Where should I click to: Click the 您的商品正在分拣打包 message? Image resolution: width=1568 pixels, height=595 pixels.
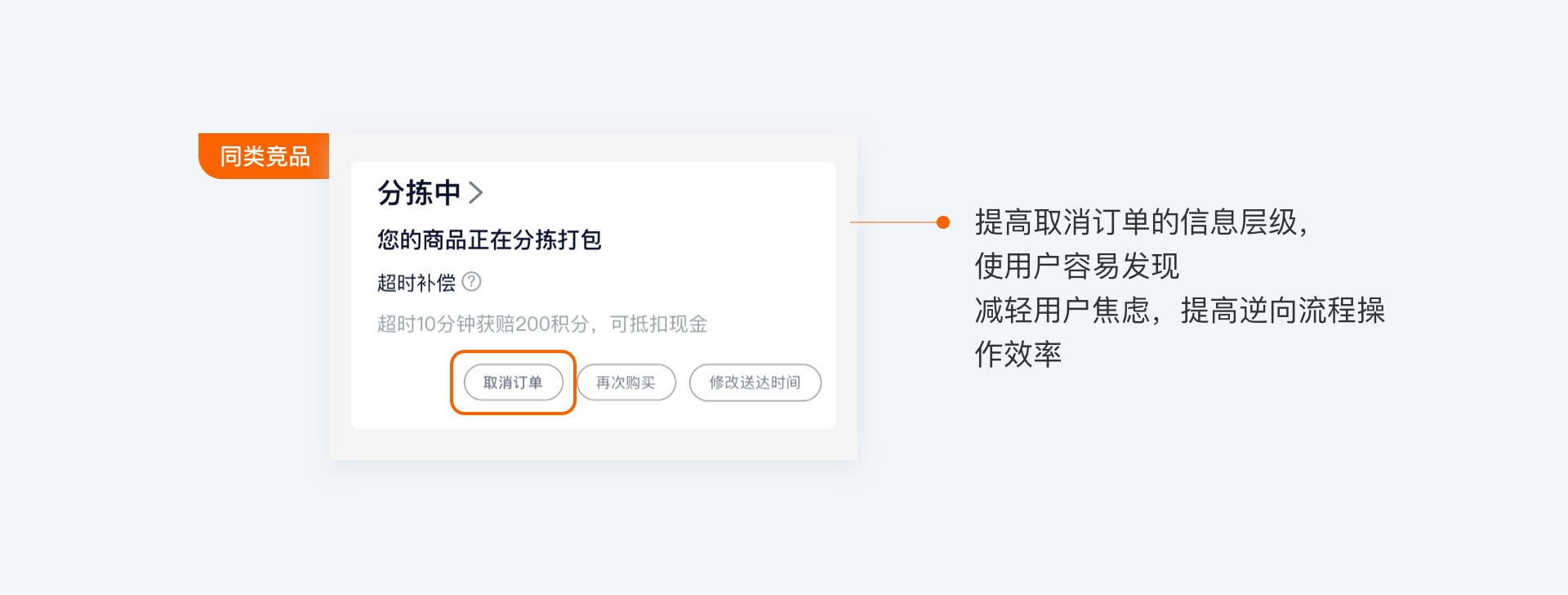489,239
